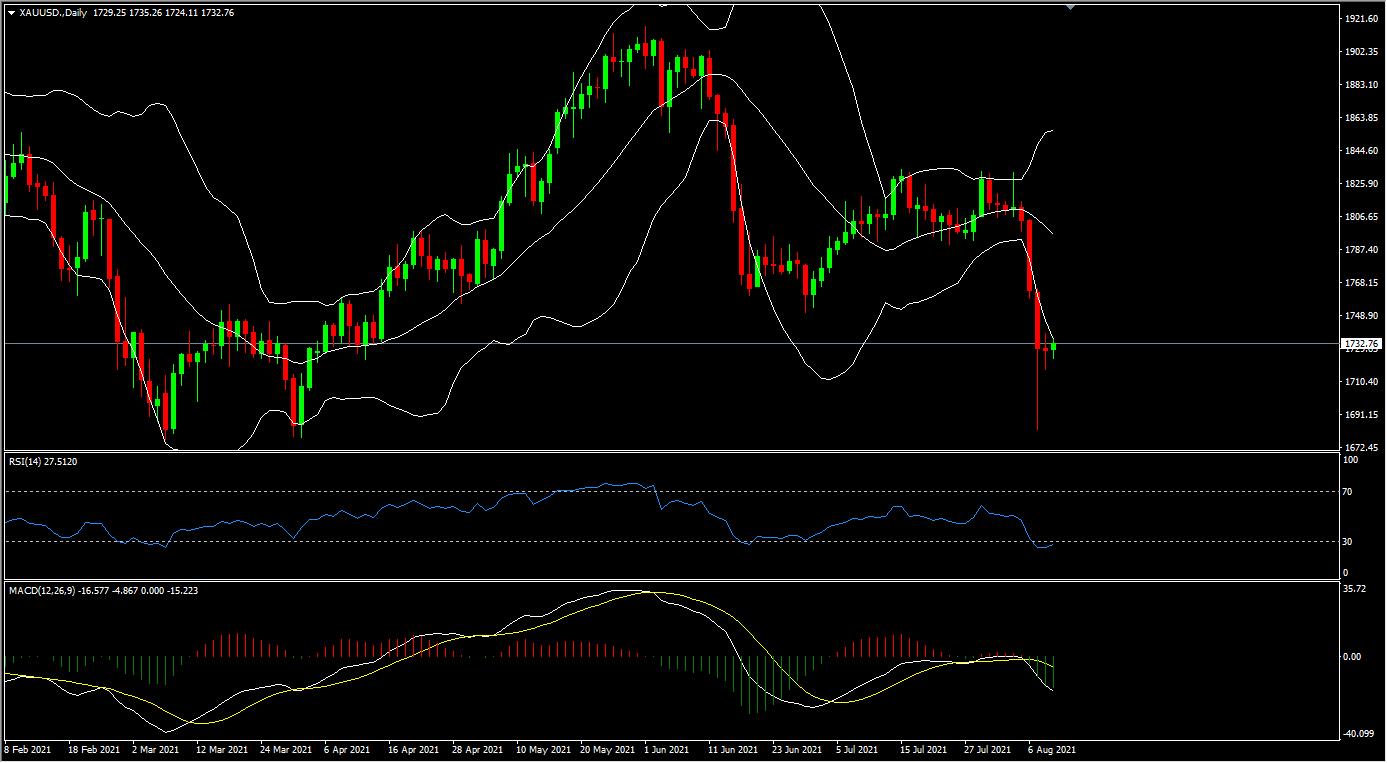Click the RSI(14) indicator label

41,461
